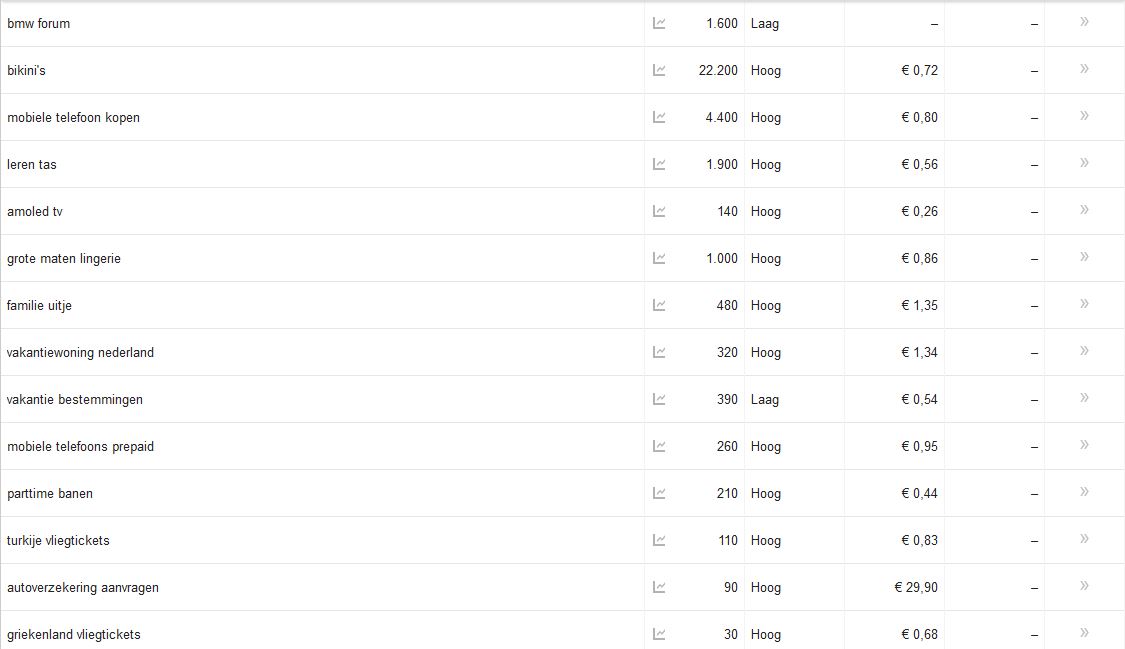This screenshot has height=649, width=1125.
Task: Add griekenland vliegtickets via double-arrow icon
Action: pos(1084,633)
